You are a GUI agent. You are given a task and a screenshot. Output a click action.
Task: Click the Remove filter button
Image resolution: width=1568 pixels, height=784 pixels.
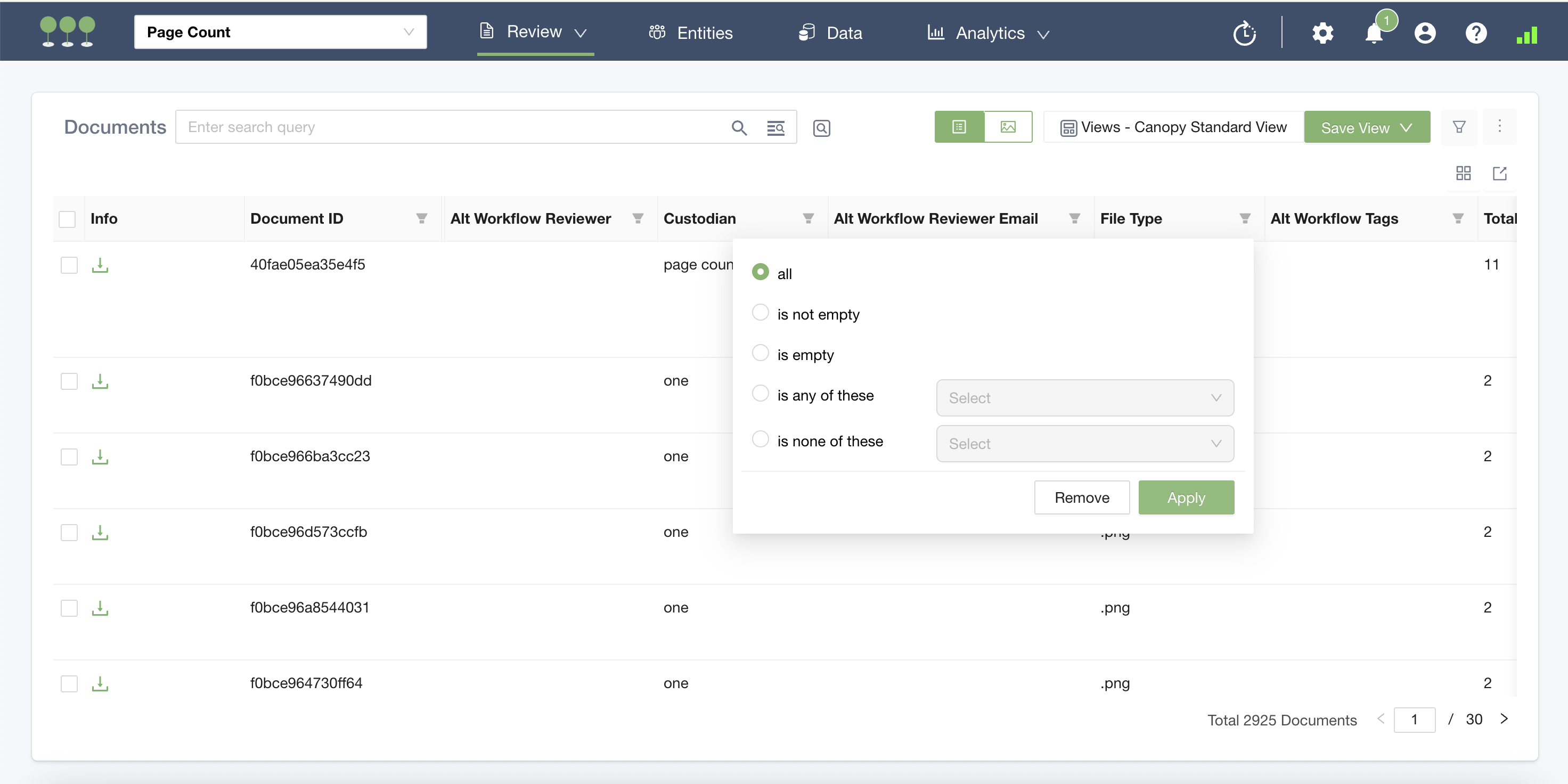point(1081,497)
